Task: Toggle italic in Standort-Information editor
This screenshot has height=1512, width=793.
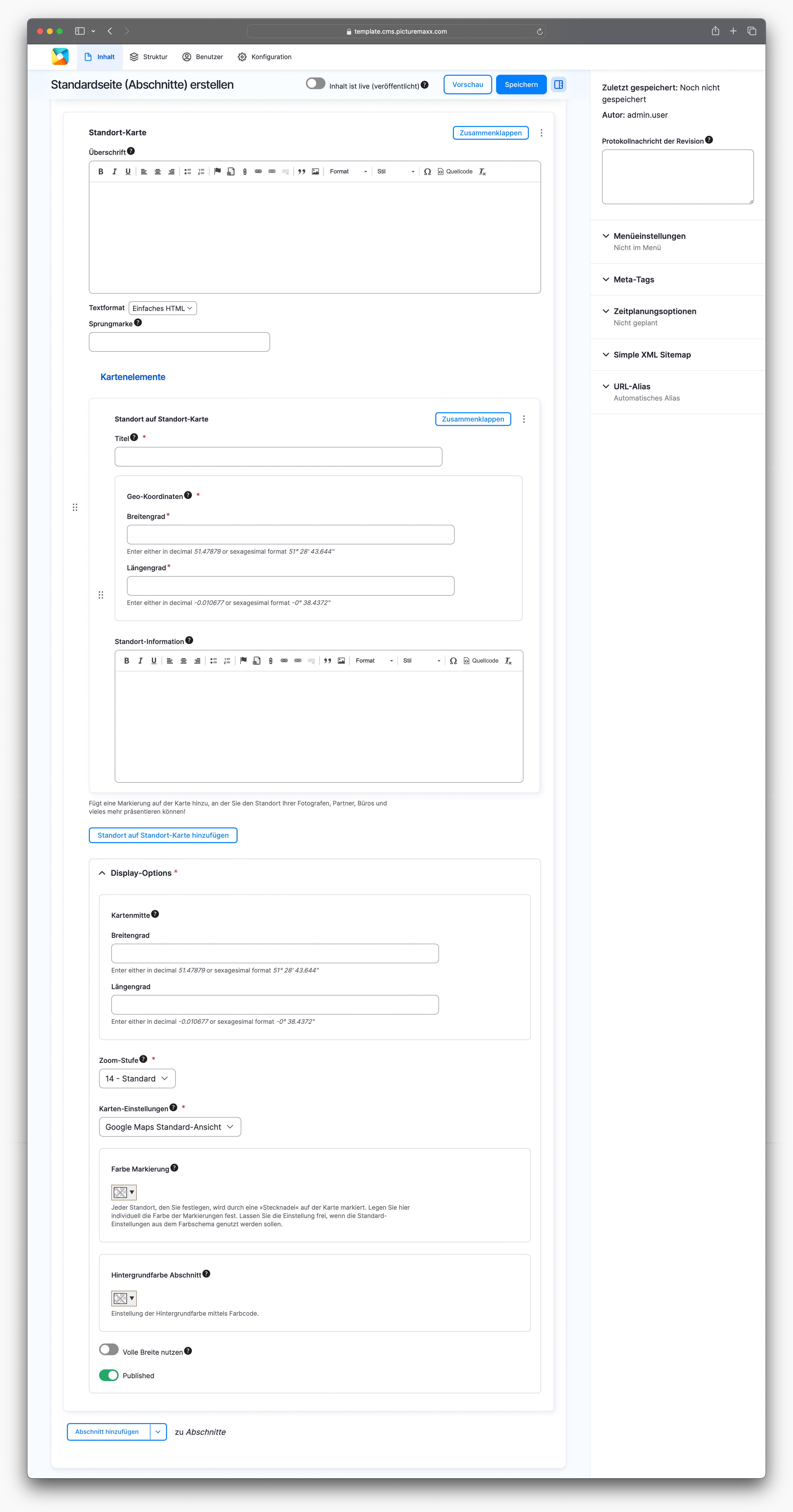Action: (x=140, y=660)
